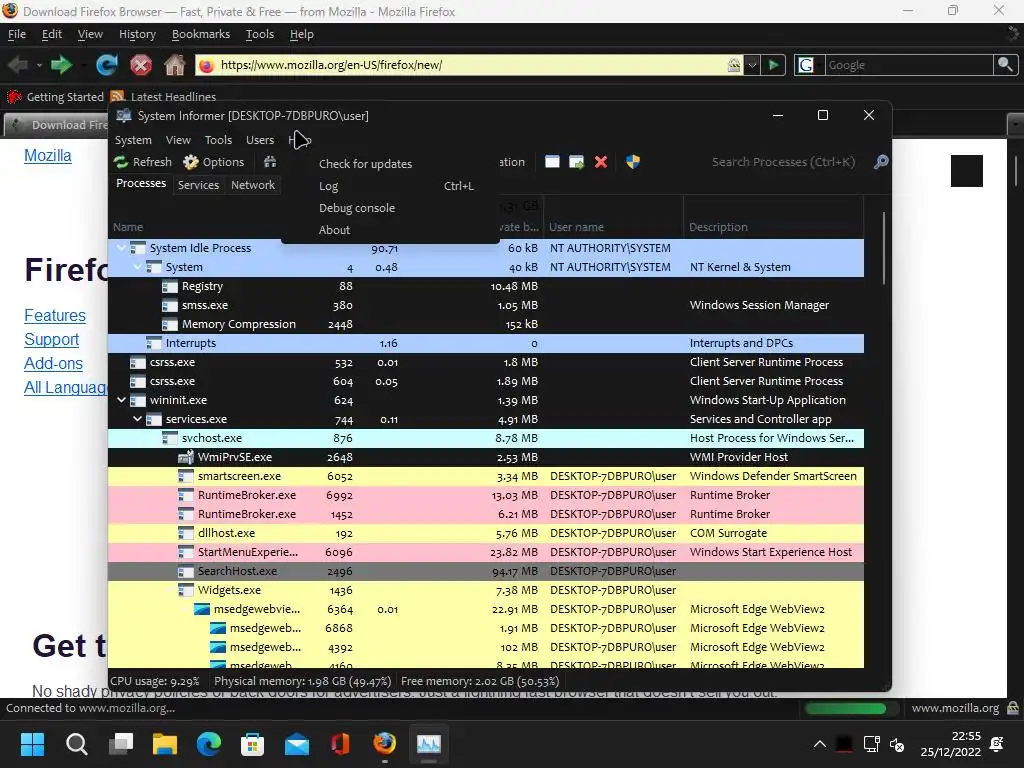
Task: Open Debug console from menu
Action: (x=357, y=208)
